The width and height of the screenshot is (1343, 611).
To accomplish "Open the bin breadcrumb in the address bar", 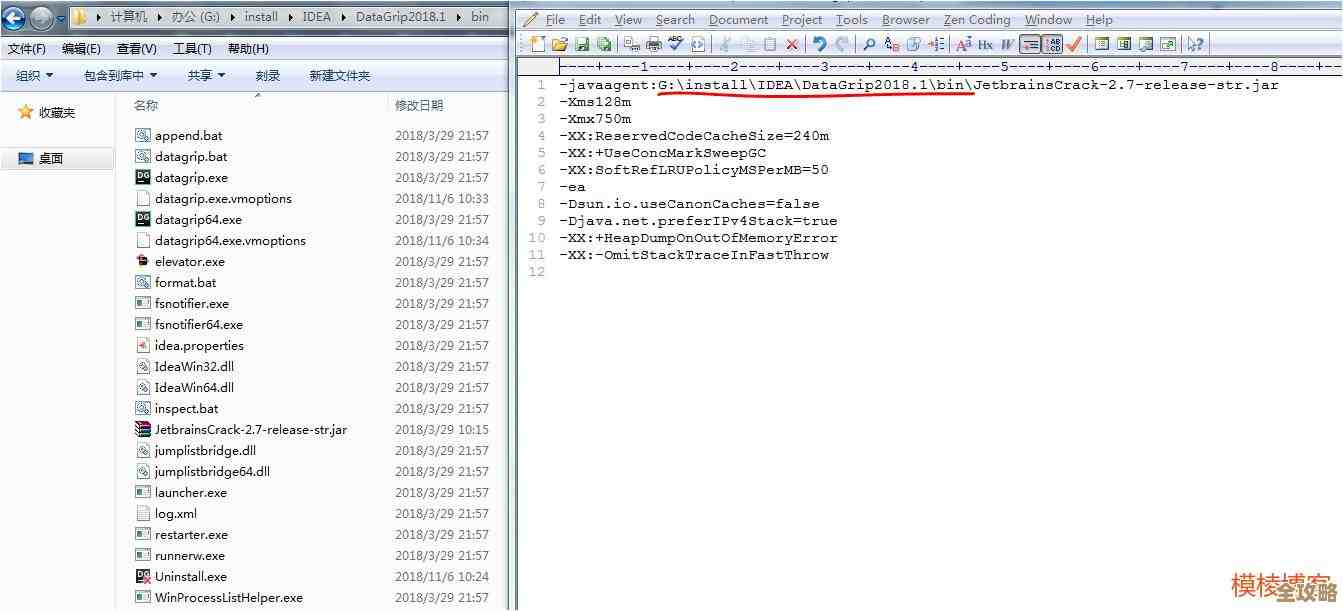I will click(478, 16).
